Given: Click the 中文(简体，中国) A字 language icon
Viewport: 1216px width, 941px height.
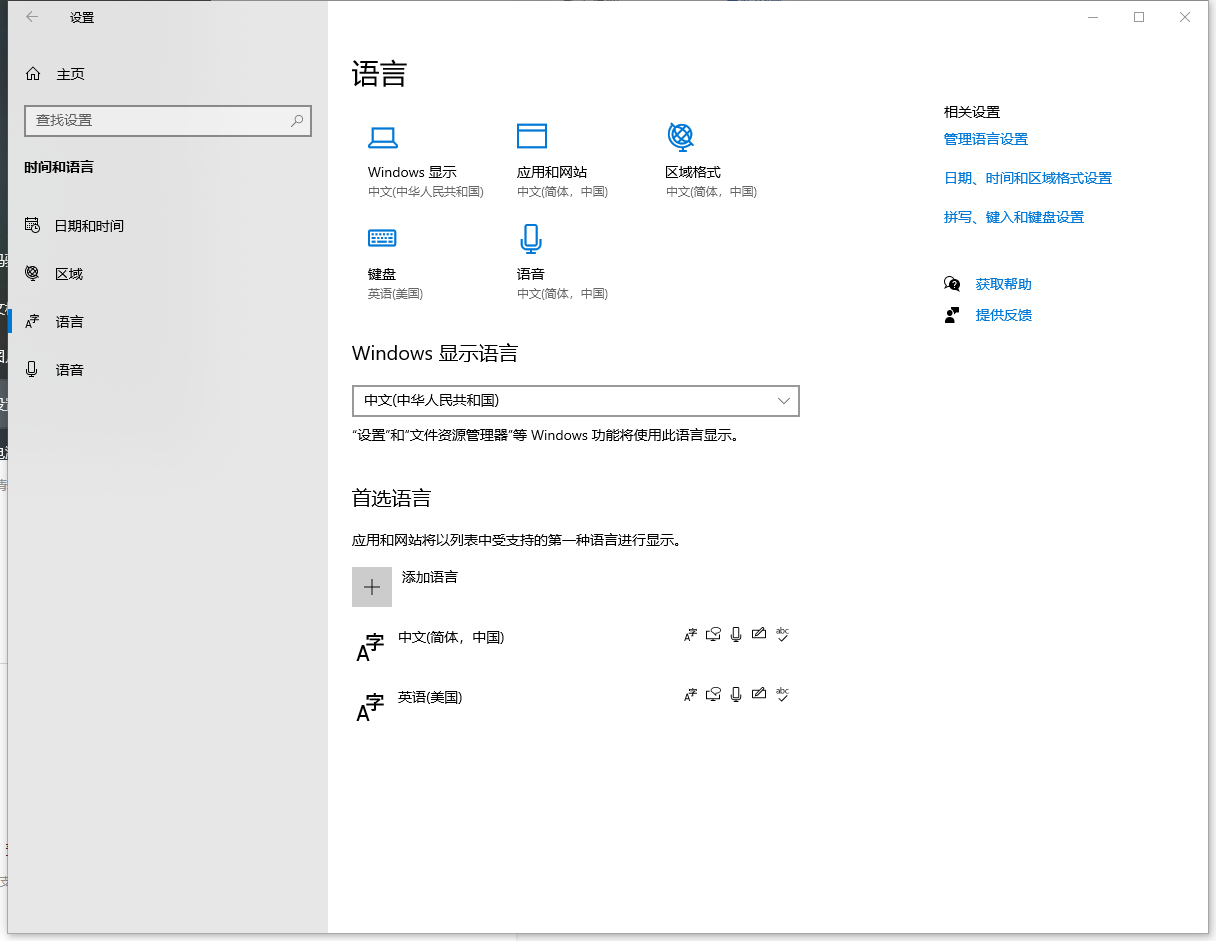Looking at the screenshot, I should click(x=370, y=647).
